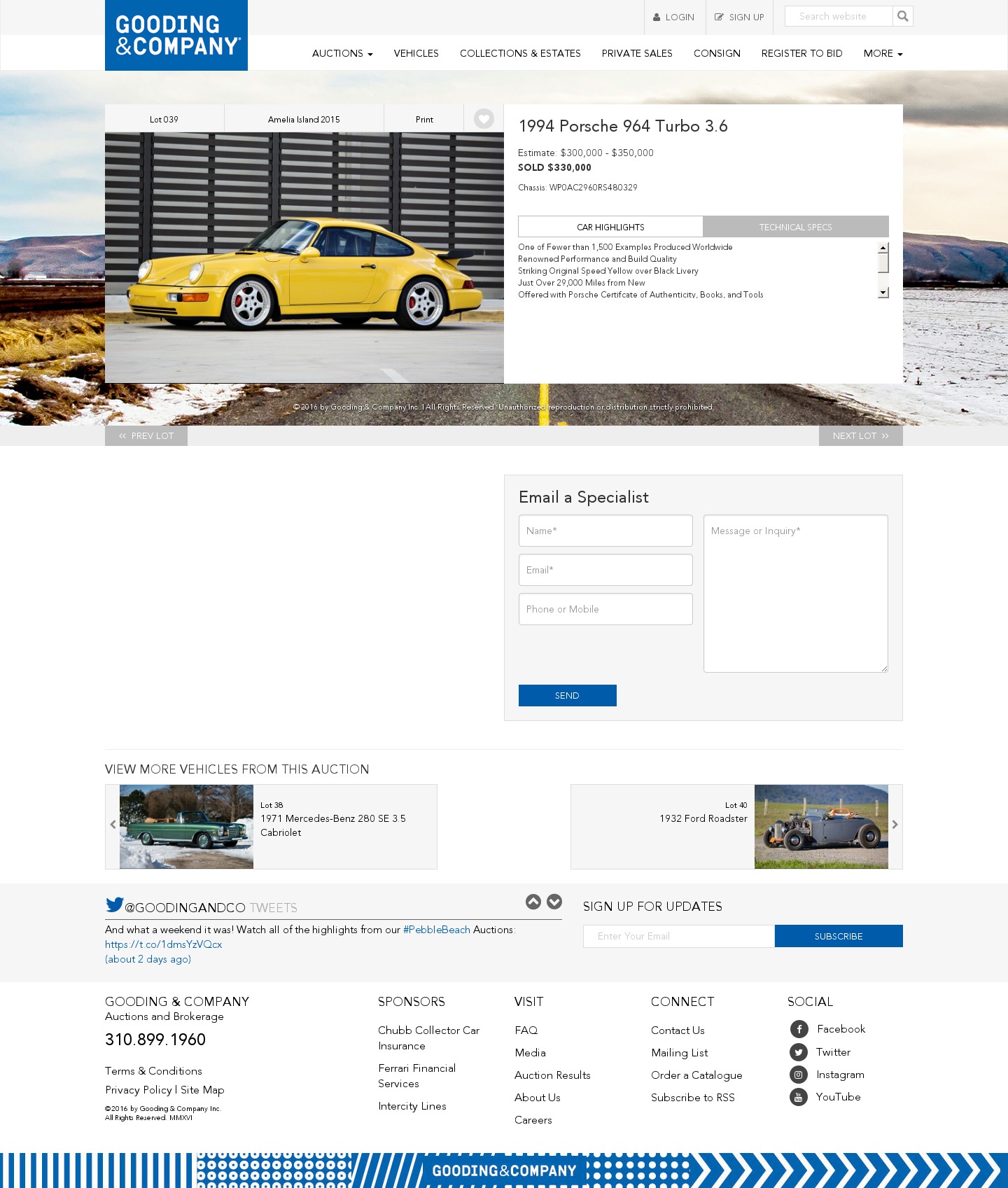Select the Car Highlights tab
Viewport: 1008px width, 1188px height.
tap(610, 227)
